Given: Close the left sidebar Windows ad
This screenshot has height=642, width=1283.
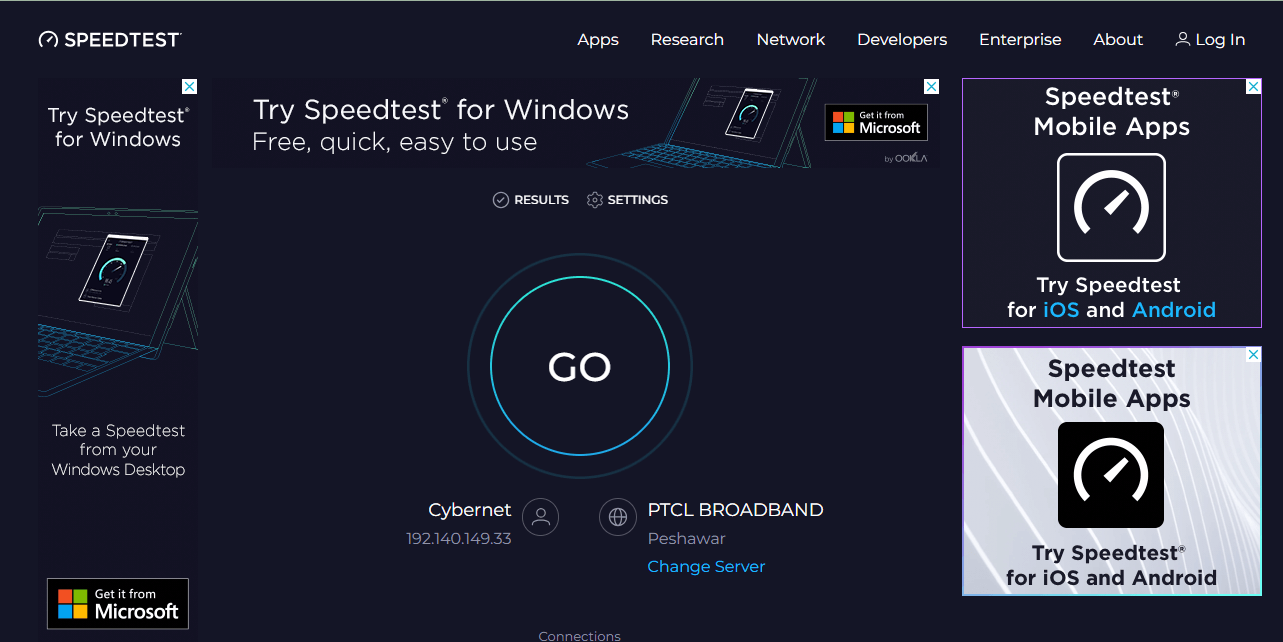Looking at the screenshot, I should click(189, 87).
